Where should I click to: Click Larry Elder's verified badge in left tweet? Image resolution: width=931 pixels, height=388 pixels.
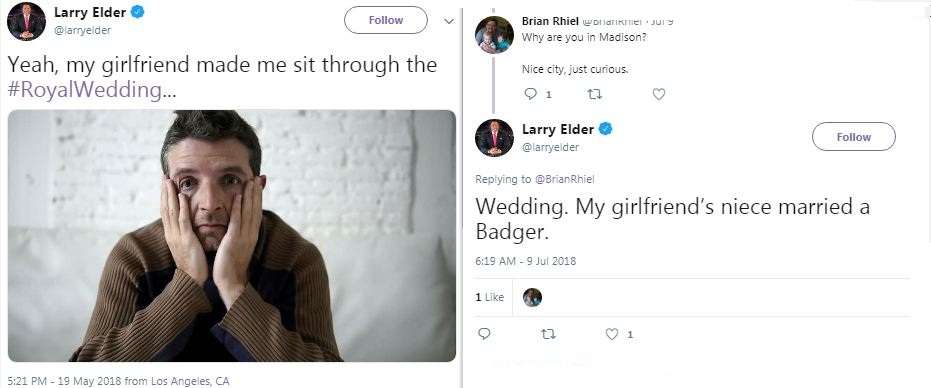(137, 12)
